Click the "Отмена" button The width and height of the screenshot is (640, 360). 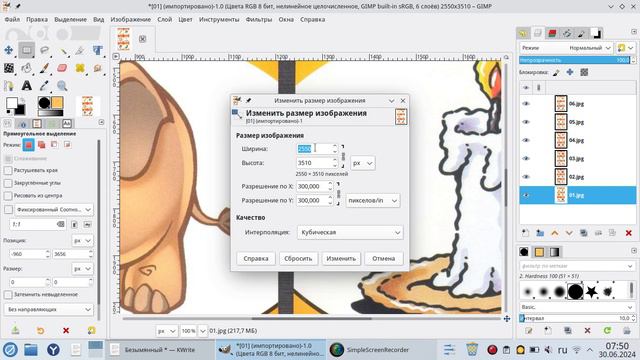tap(383, 258)
